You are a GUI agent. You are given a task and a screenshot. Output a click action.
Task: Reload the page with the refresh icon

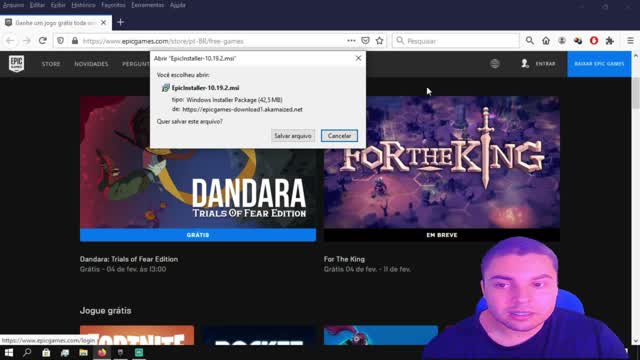click(43, 41)
